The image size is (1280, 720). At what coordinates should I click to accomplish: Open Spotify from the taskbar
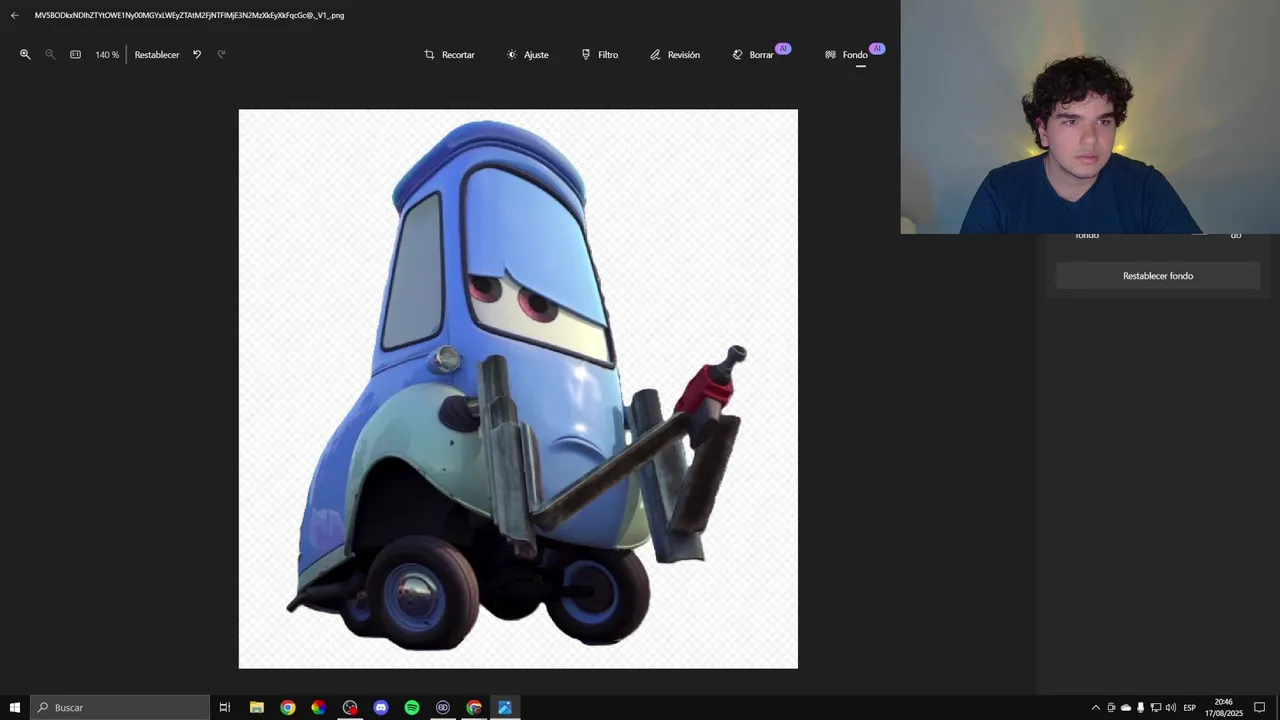click(x=412, y=707)
